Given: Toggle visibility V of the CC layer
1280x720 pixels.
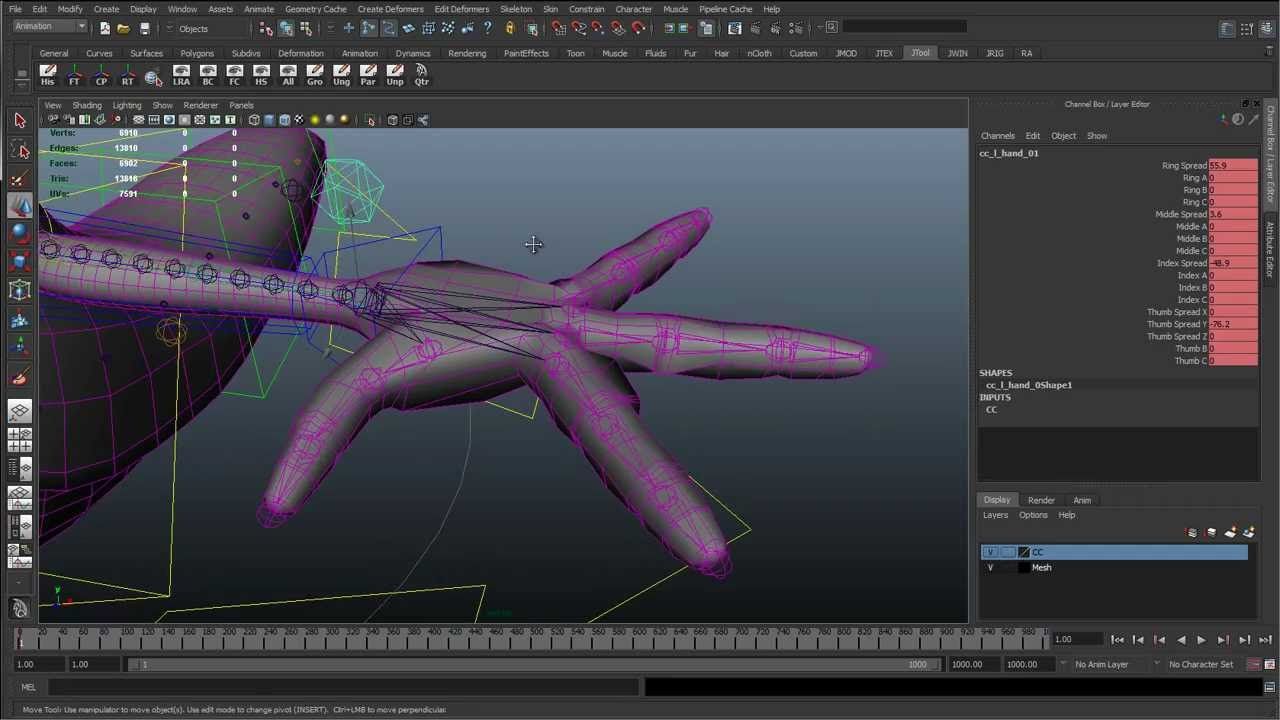Looking at the screenshot, I should [990, 552].
